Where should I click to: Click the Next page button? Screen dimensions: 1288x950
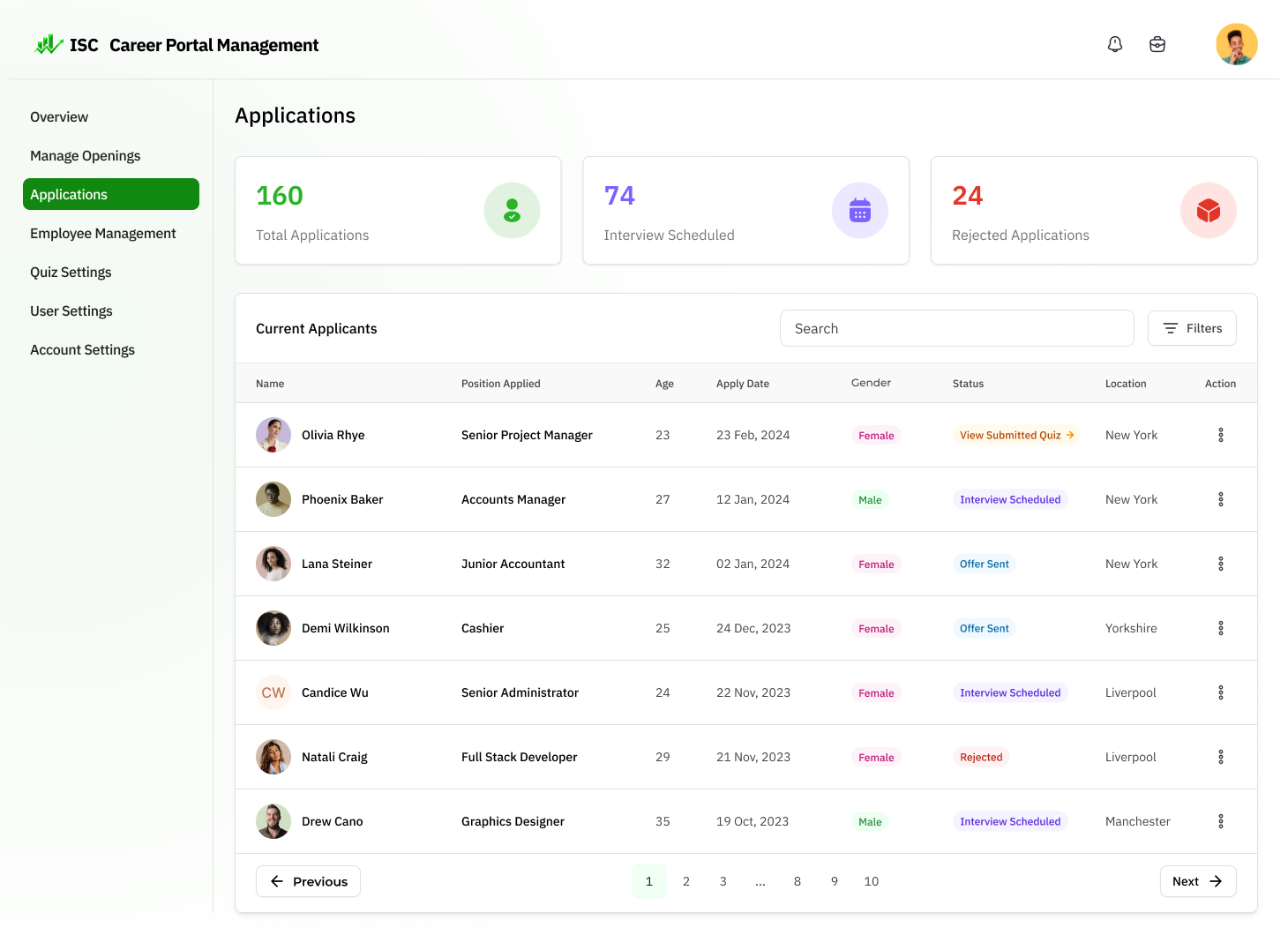click(x=1197, y=881)
